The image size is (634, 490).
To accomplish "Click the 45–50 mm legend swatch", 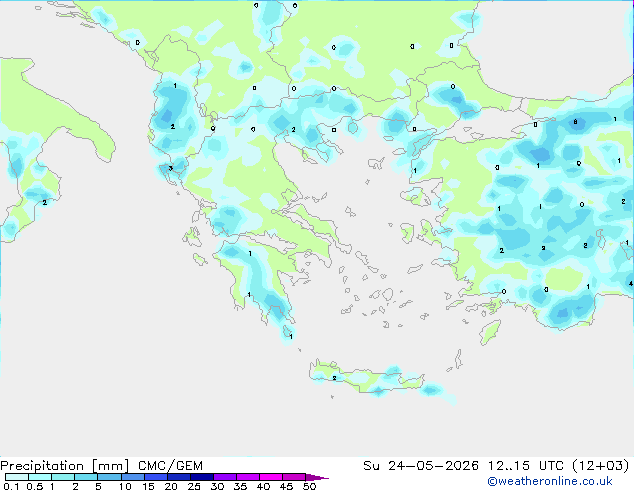I will pyautogui.click(x=294, y=477).
